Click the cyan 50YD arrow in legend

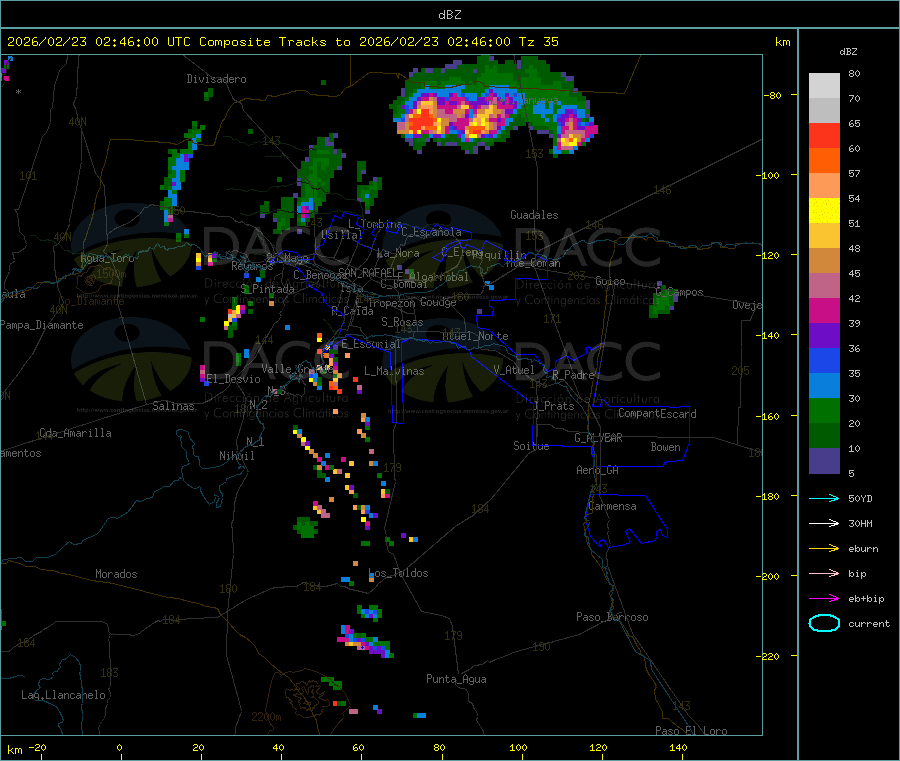tap(824, 498)
